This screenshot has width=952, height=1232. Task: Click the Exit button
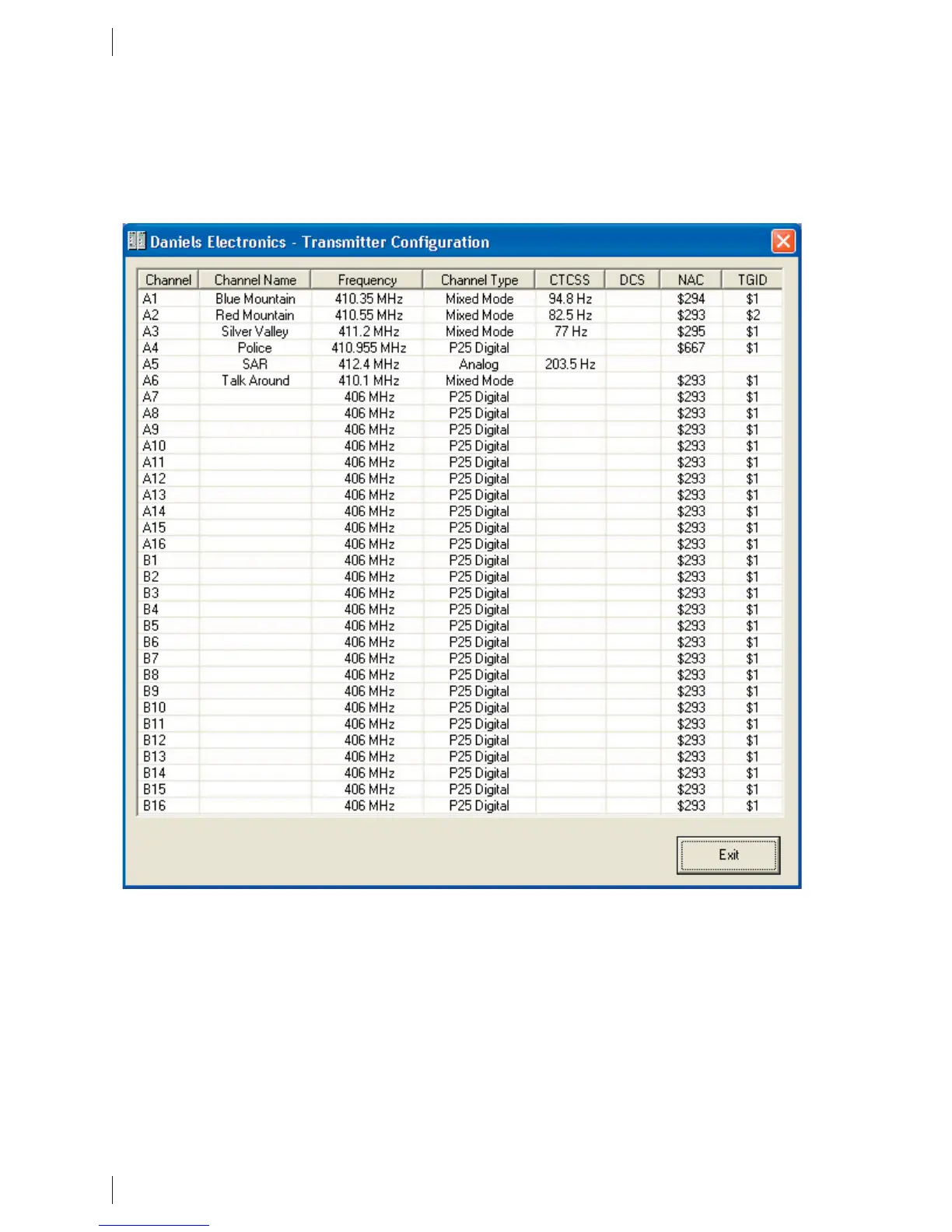coord(728,855)
